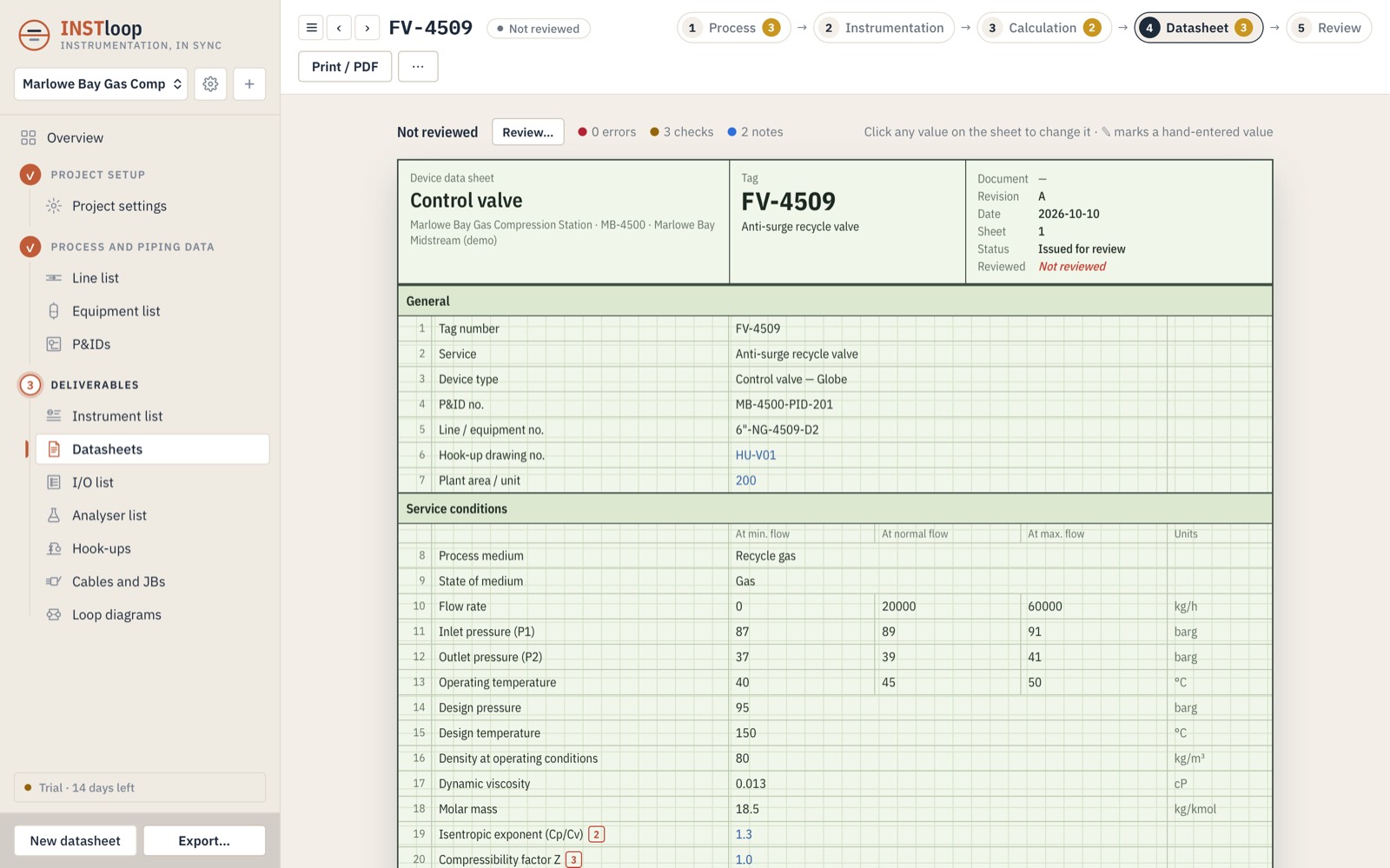Click the INSTloop logo icon
1390x868 pixels.
[x=34, y=35]
